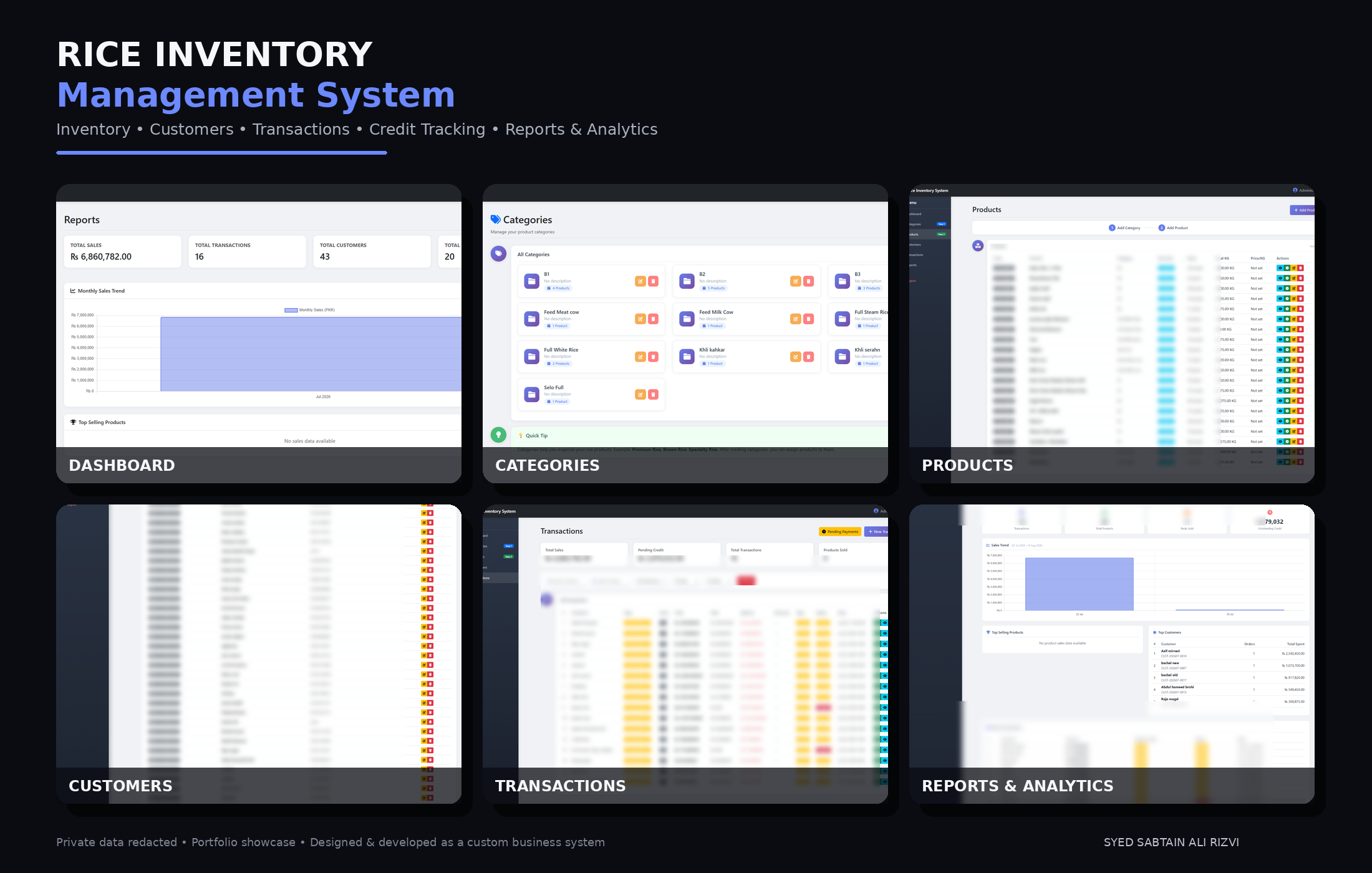Delete the B1 category with its trash icon
Screen dimensions: 1372x873
(653, 281)
